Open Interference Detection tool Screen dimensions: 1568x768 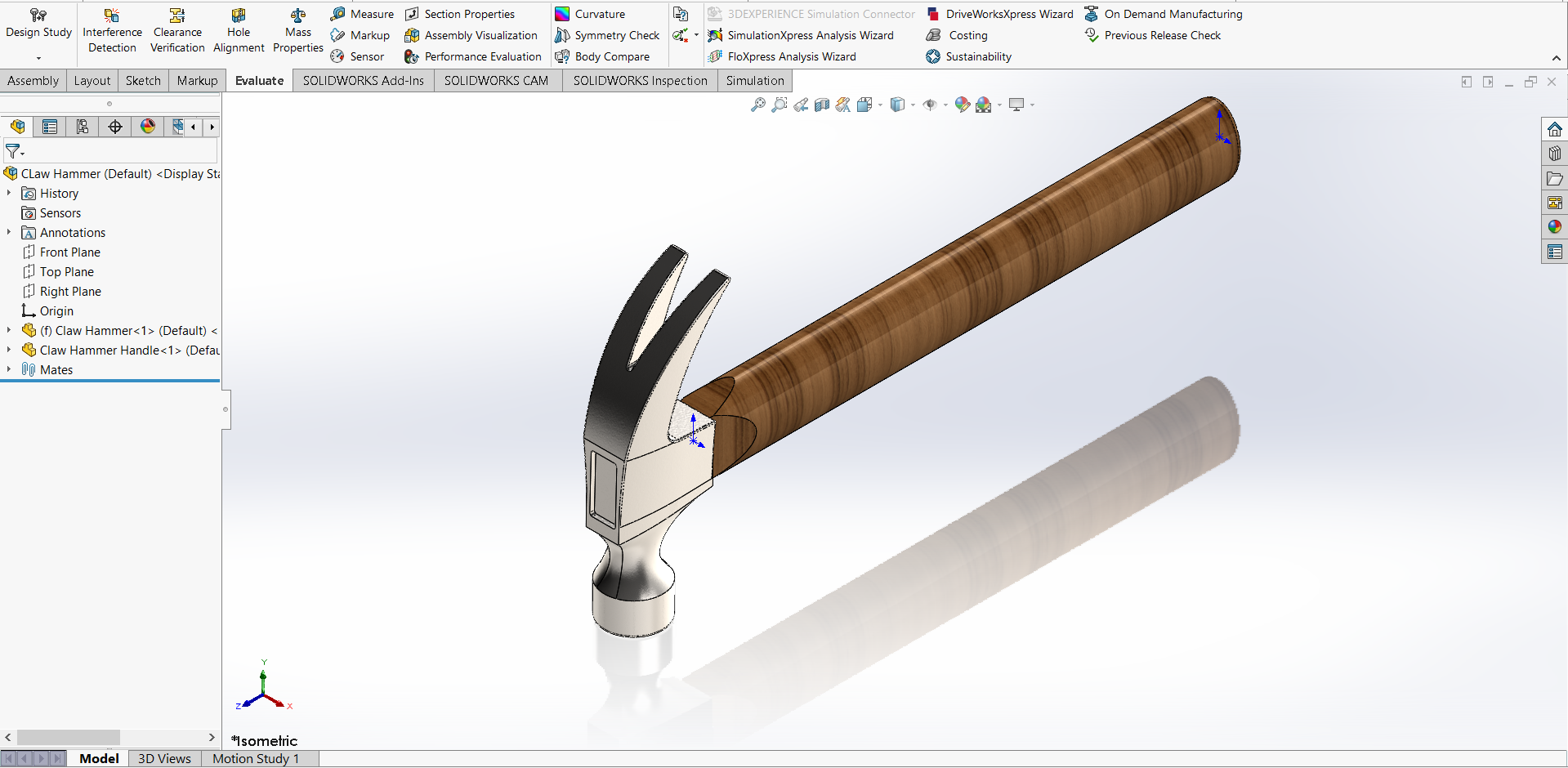112,31
